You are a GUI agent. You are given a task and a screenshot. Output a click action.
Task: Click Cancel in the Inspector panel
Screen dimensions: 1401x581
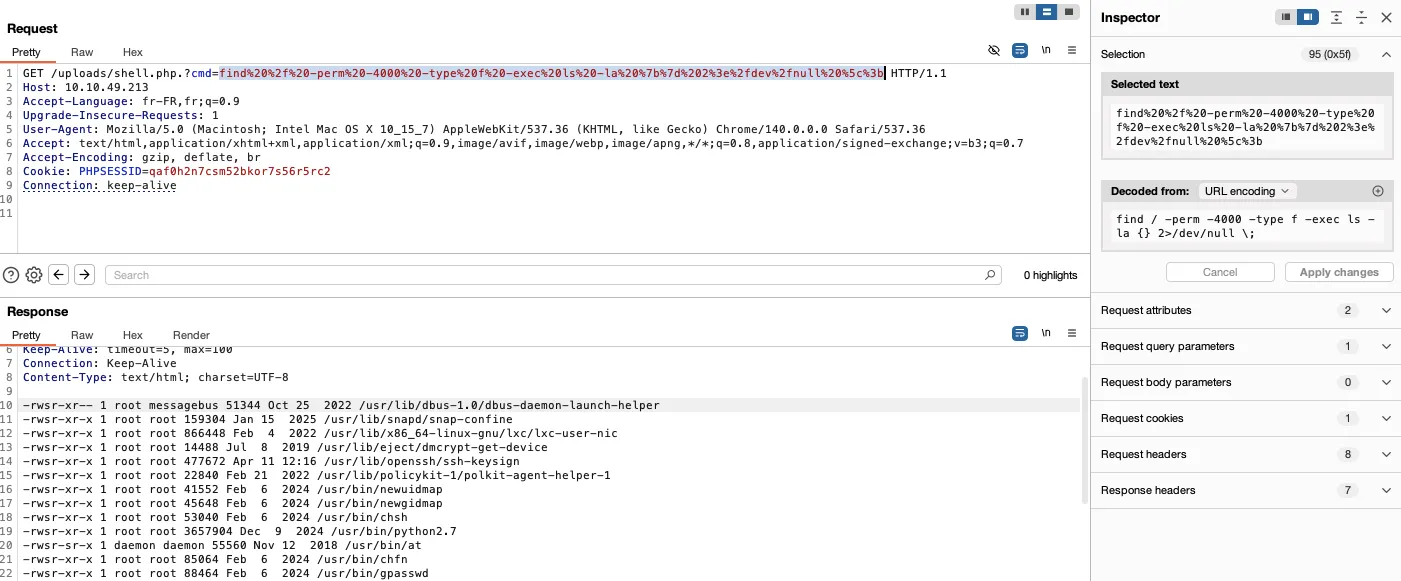[1220, 271]
